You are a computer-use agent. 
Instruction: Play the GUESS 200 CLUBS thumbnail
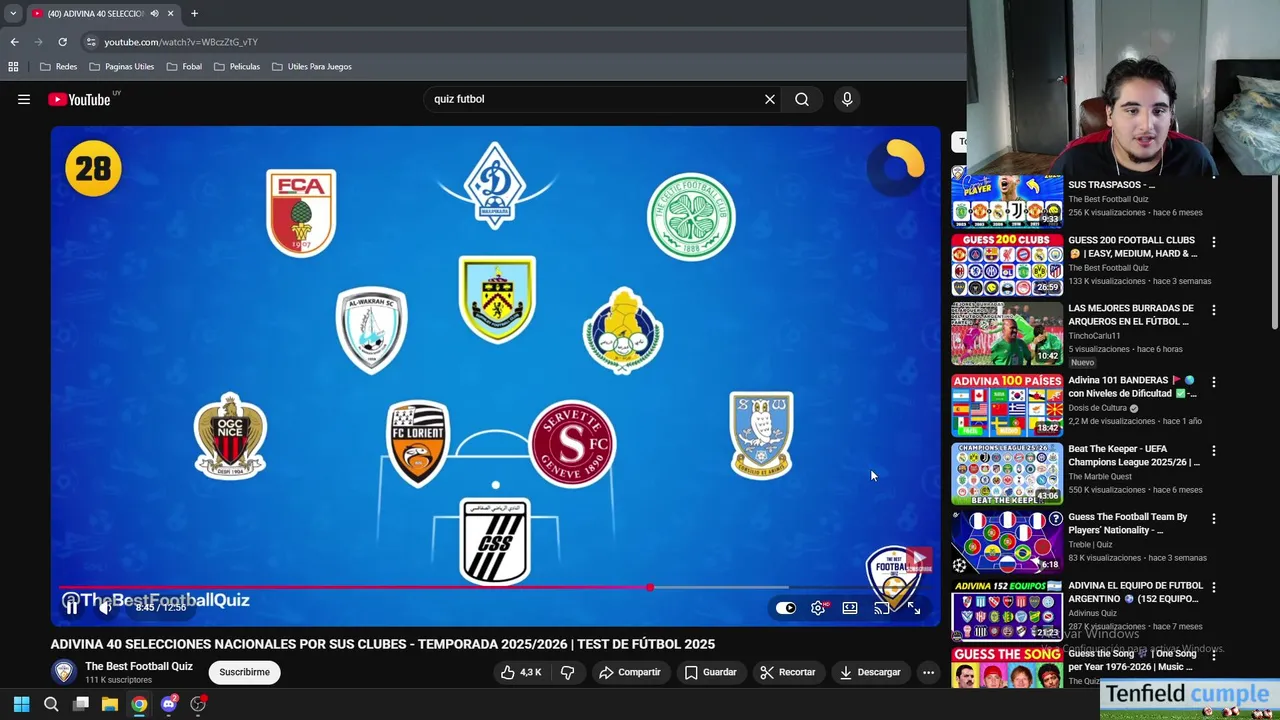1007,265
